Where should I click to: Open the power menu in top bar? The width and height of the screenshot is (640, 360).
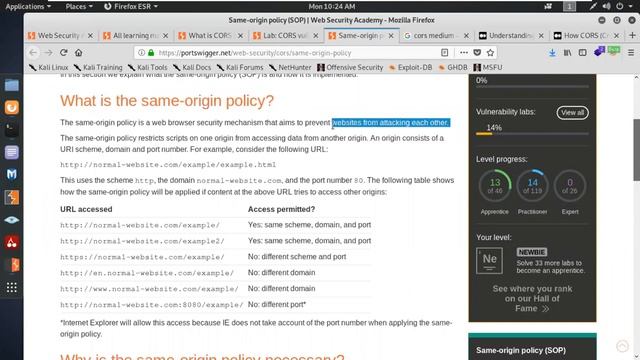pos(624,6)
